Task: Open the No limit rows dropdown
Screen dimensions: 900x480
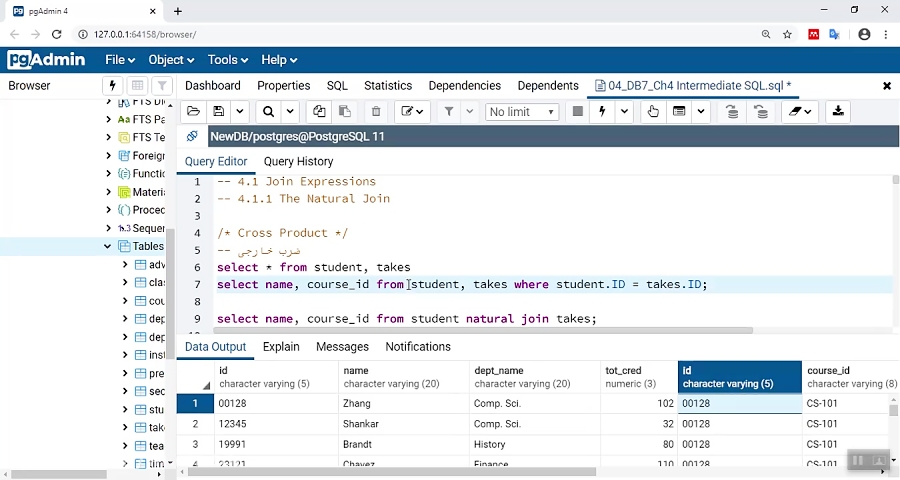Action: pyautogui.click(x=521, y=112)
